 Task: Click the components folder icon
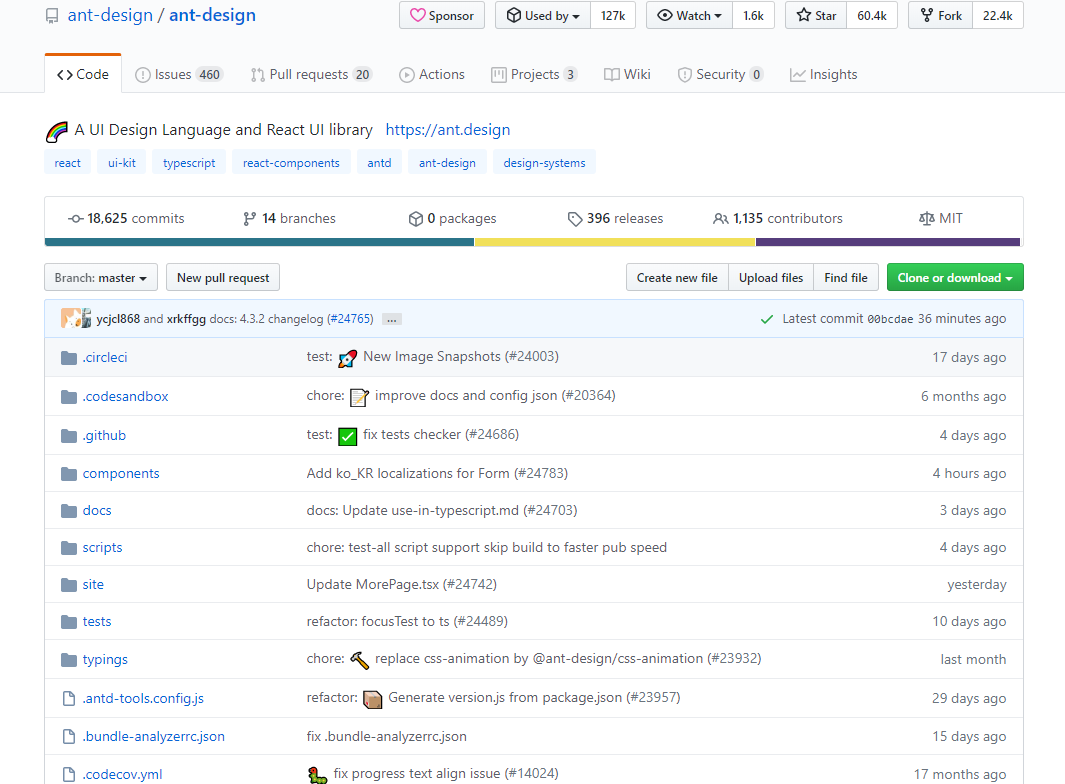click(69, 474)
